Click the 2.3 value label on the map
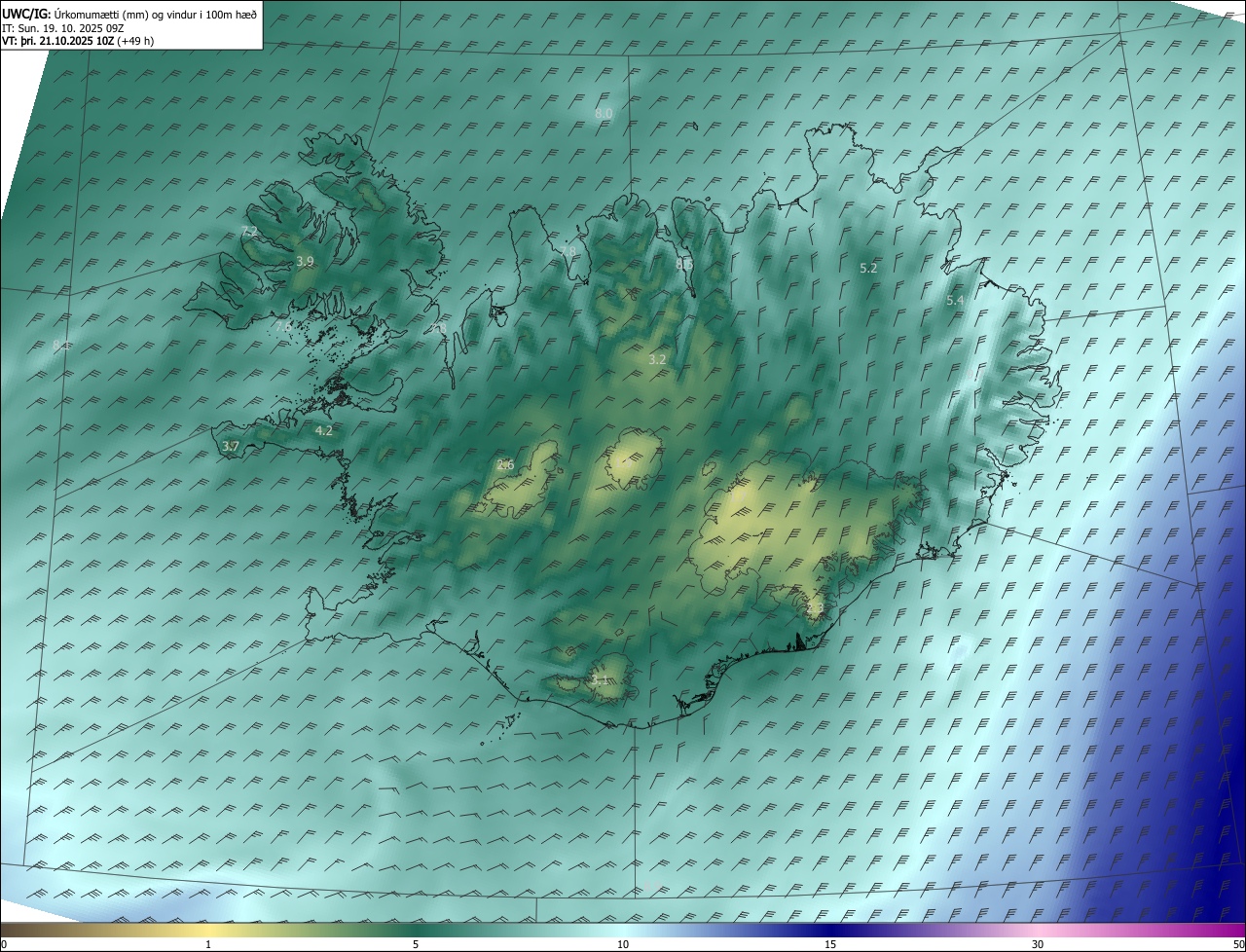The image size is (1246, 952). pyautogui.click(x=816, y=608)
